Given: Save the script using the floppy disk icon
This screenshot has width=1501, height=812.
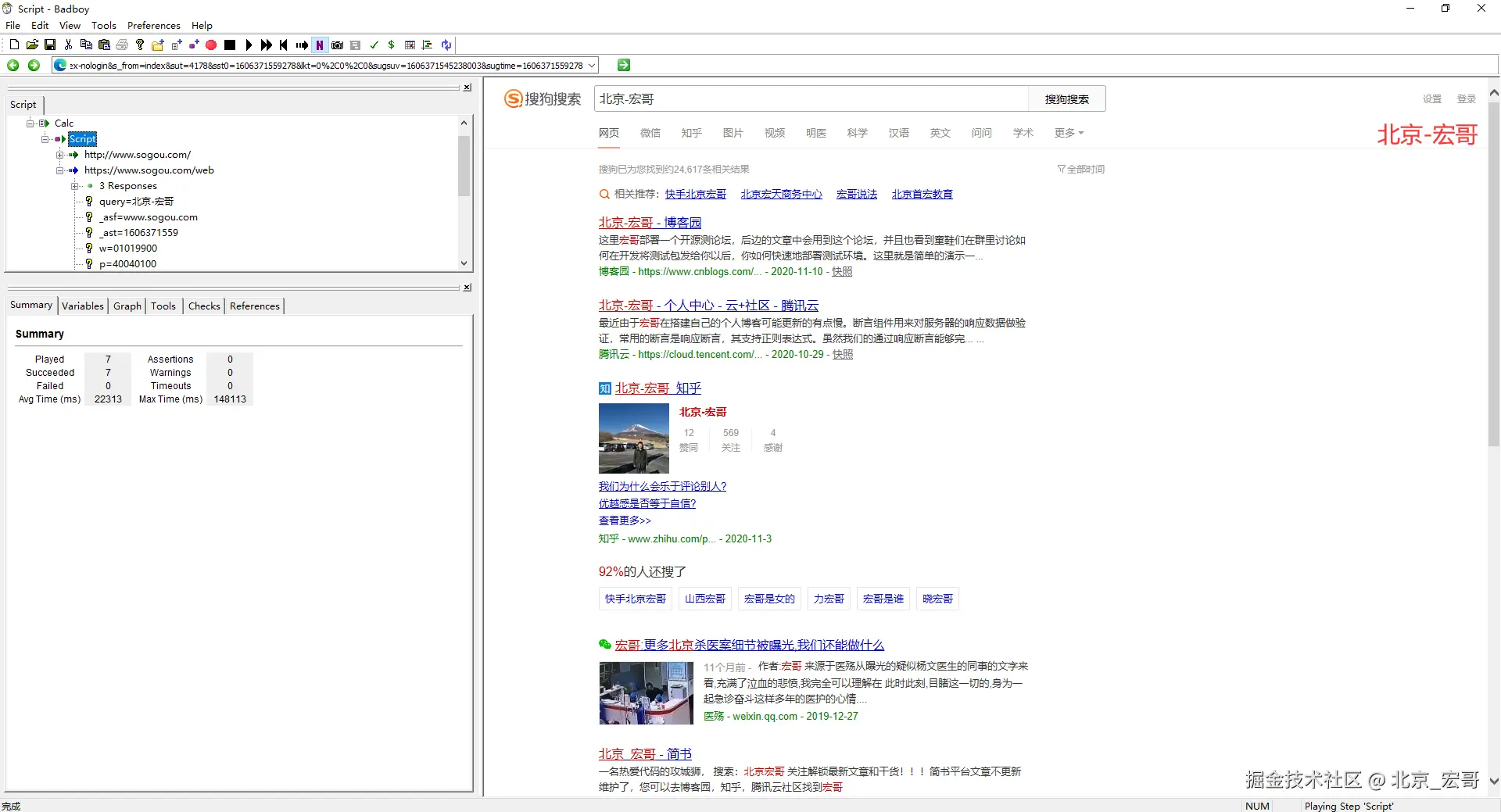Looking at the screenshot, I should (x=50, y=45).
